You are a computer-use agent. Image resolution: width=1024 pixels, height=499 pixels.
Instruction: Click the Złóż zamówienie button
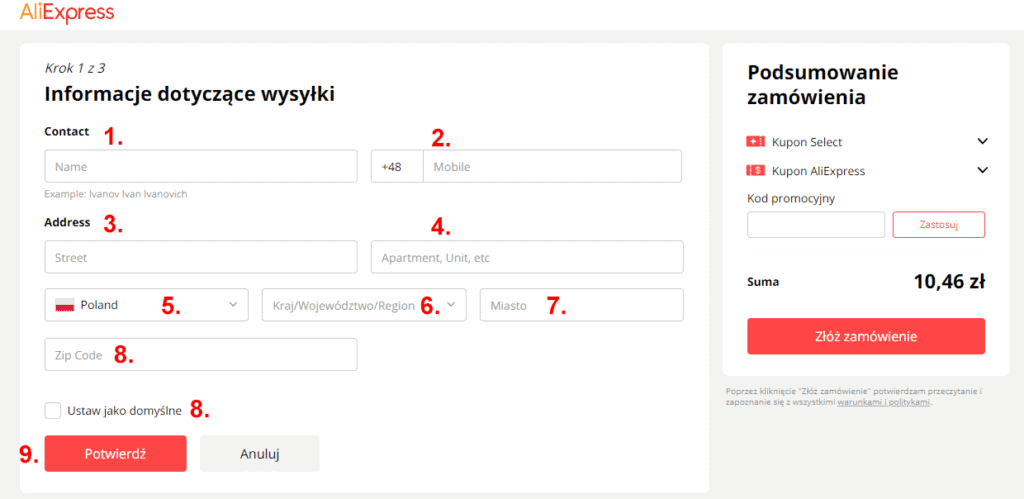point(866,336)
